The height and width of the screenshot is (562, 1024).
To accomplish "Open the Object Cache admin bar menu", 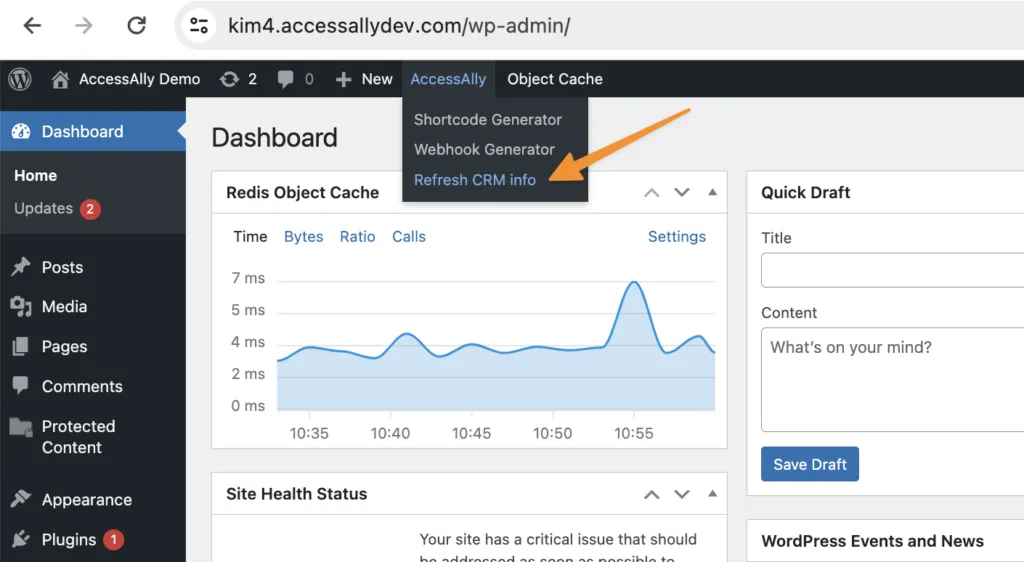I will (554, 79).
